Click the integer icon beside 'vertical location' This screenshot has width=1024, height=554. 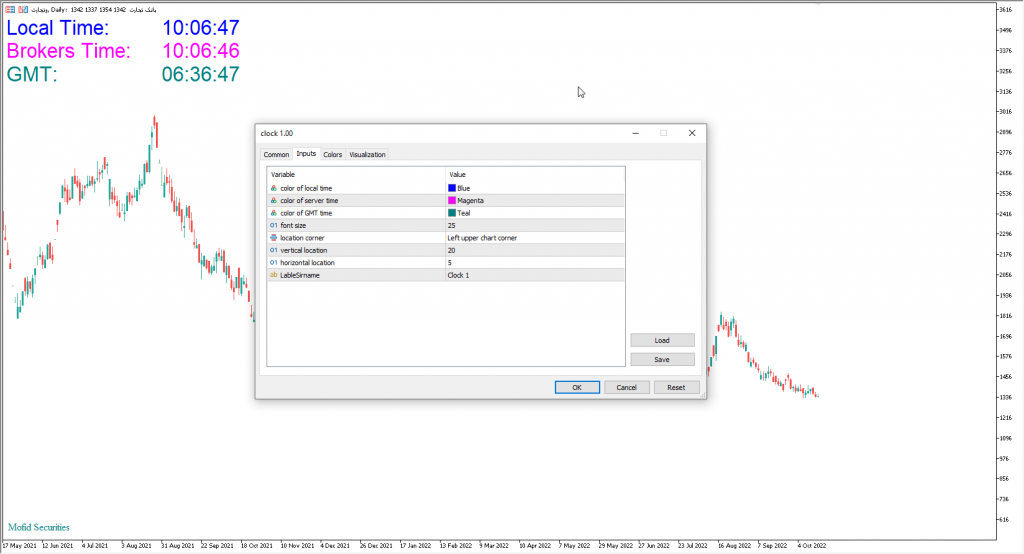click(274, 250)
